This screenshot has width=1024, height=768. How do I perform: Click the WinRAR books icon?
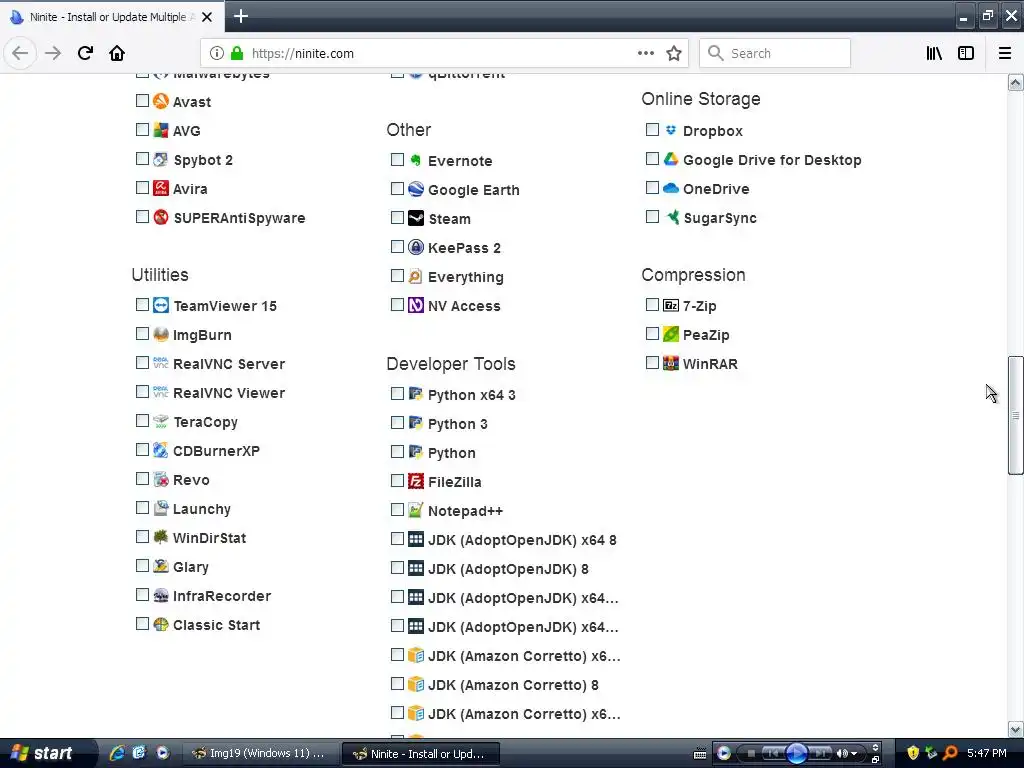671,363
